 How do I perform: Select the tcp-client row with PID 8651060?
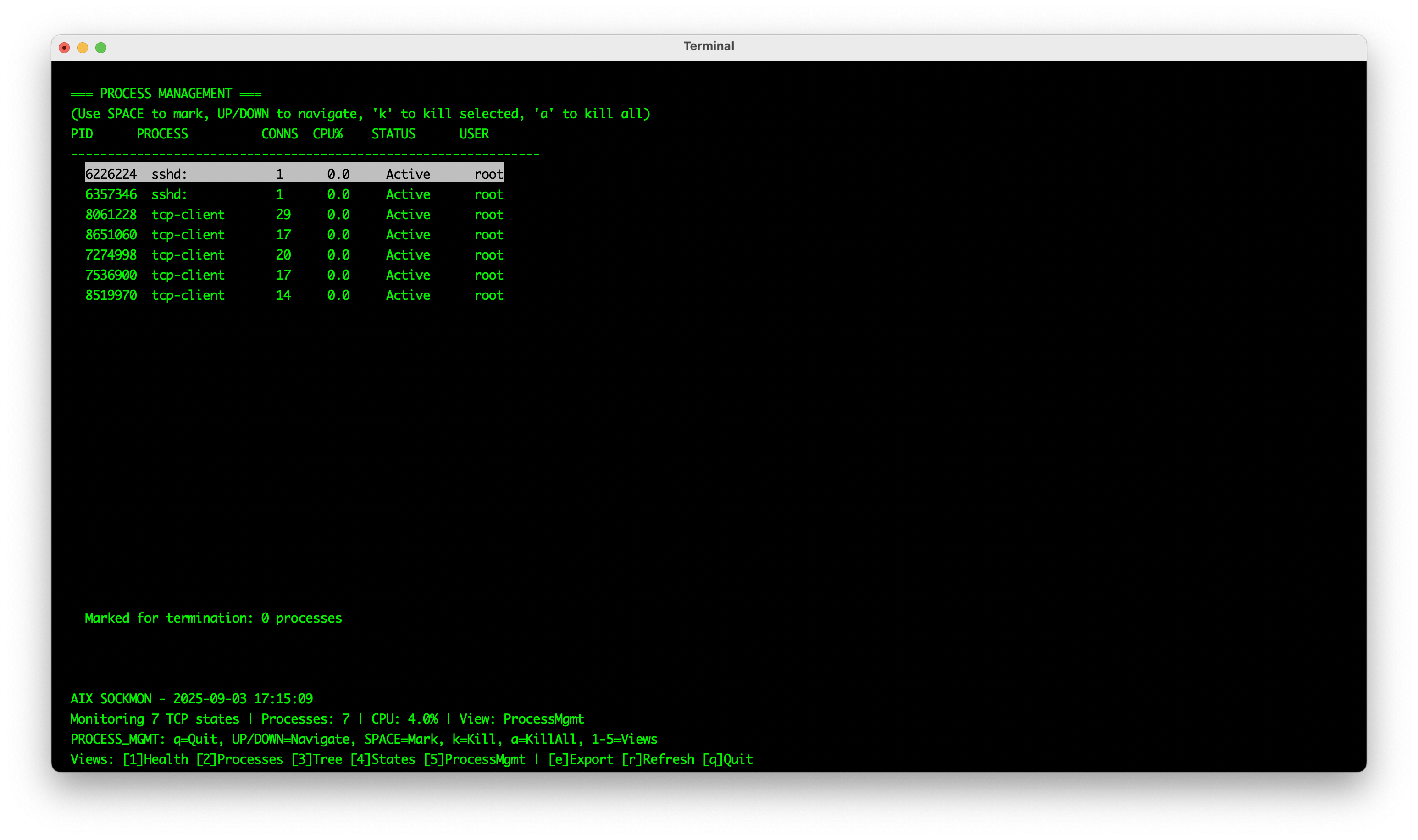(294, 235)
